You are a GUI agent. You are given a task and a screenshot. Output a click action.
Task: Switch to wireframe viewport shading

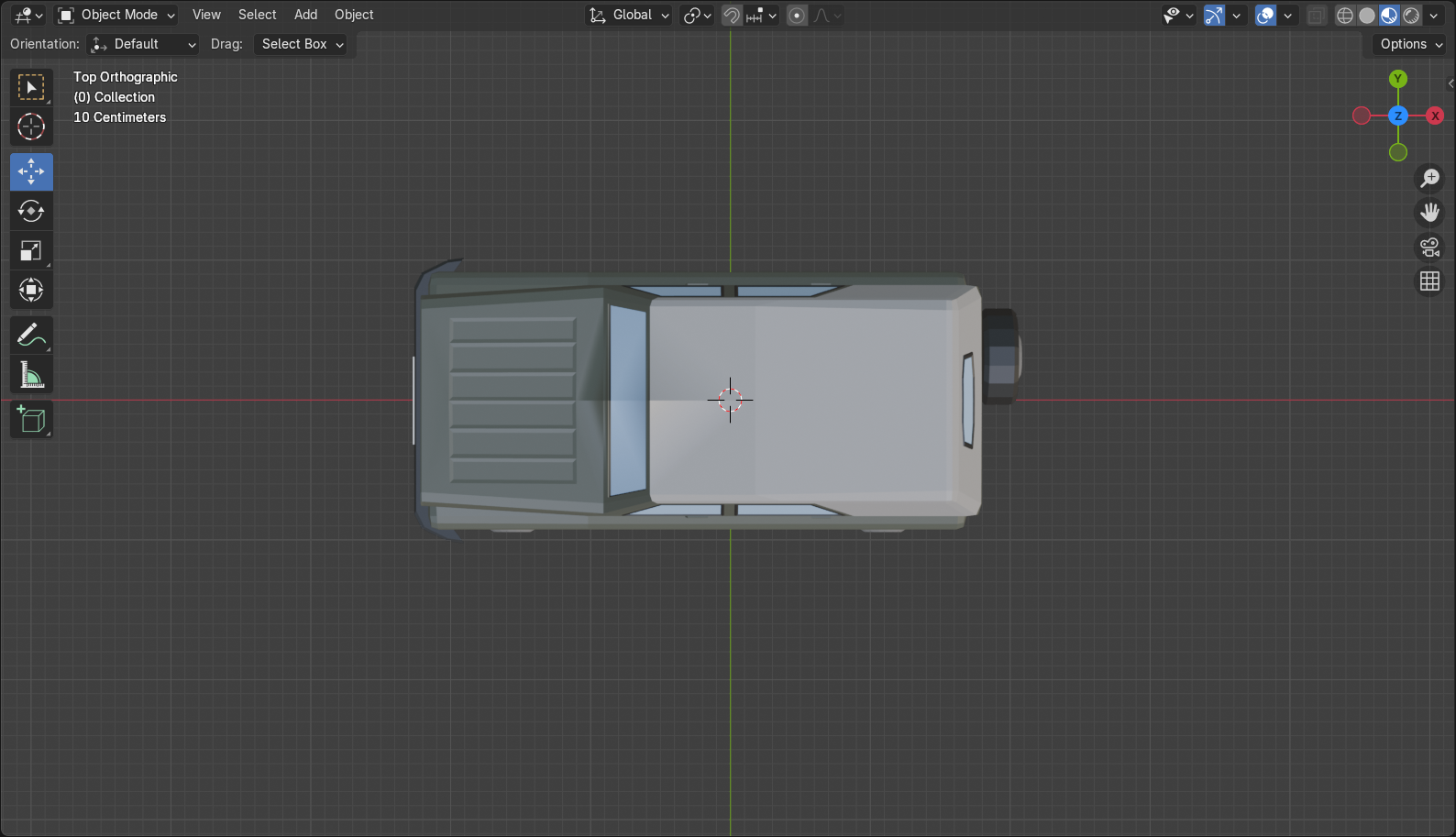[x=1345, y=16]
